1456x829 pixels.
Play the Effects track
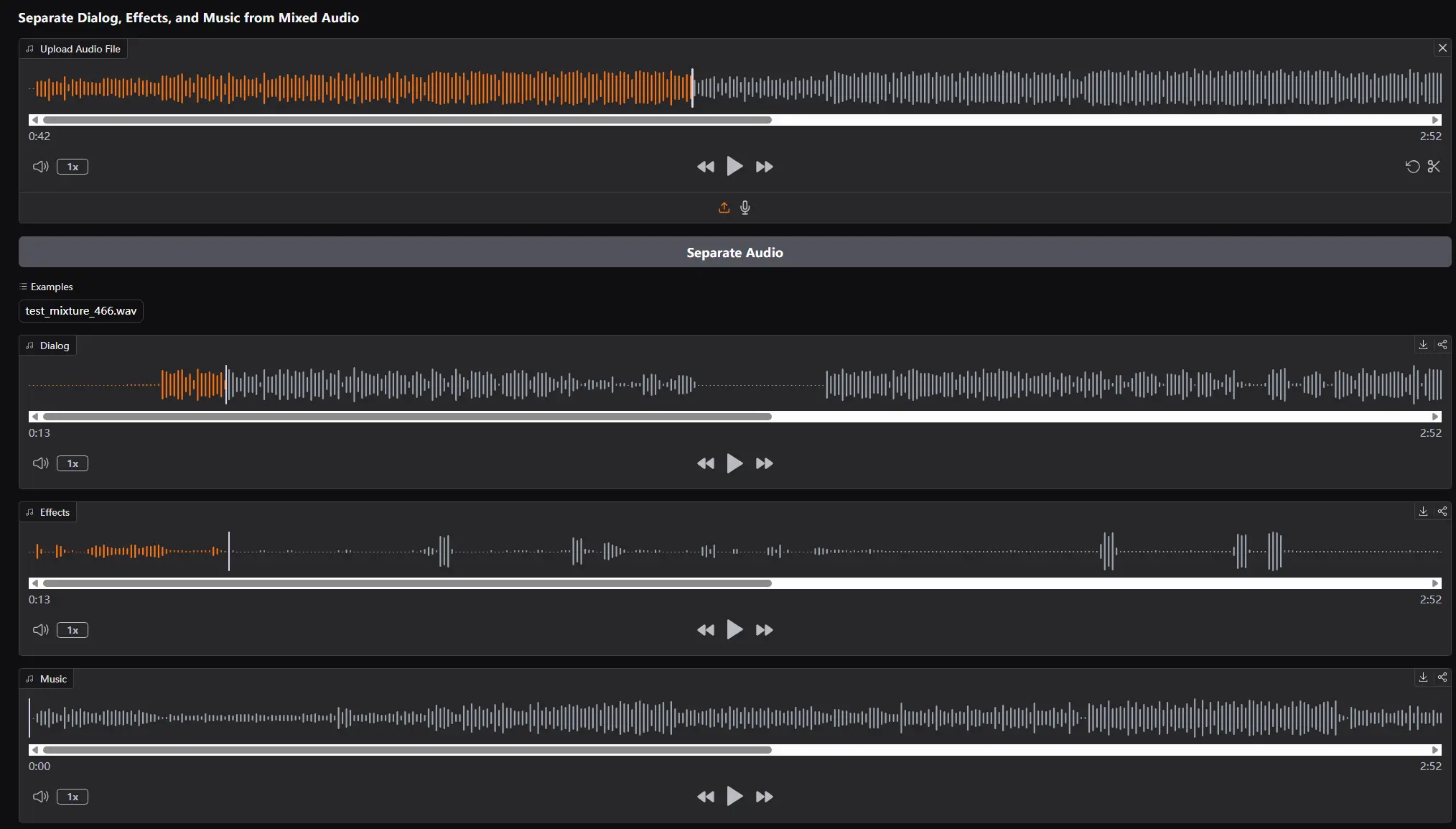(x=734, y=630)
